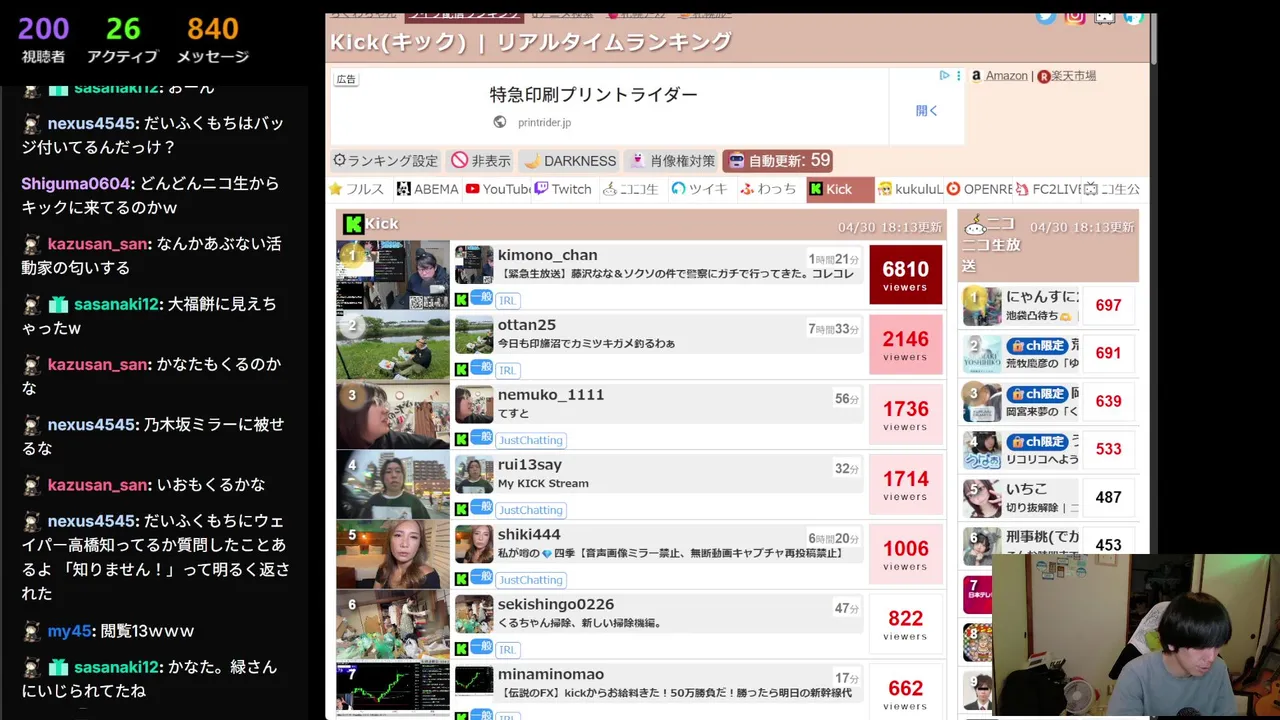This screenshot has height=720, width=1280.
Task: Open nemuko_1111 stream thumbnail
Action: [x=393, y=415]
